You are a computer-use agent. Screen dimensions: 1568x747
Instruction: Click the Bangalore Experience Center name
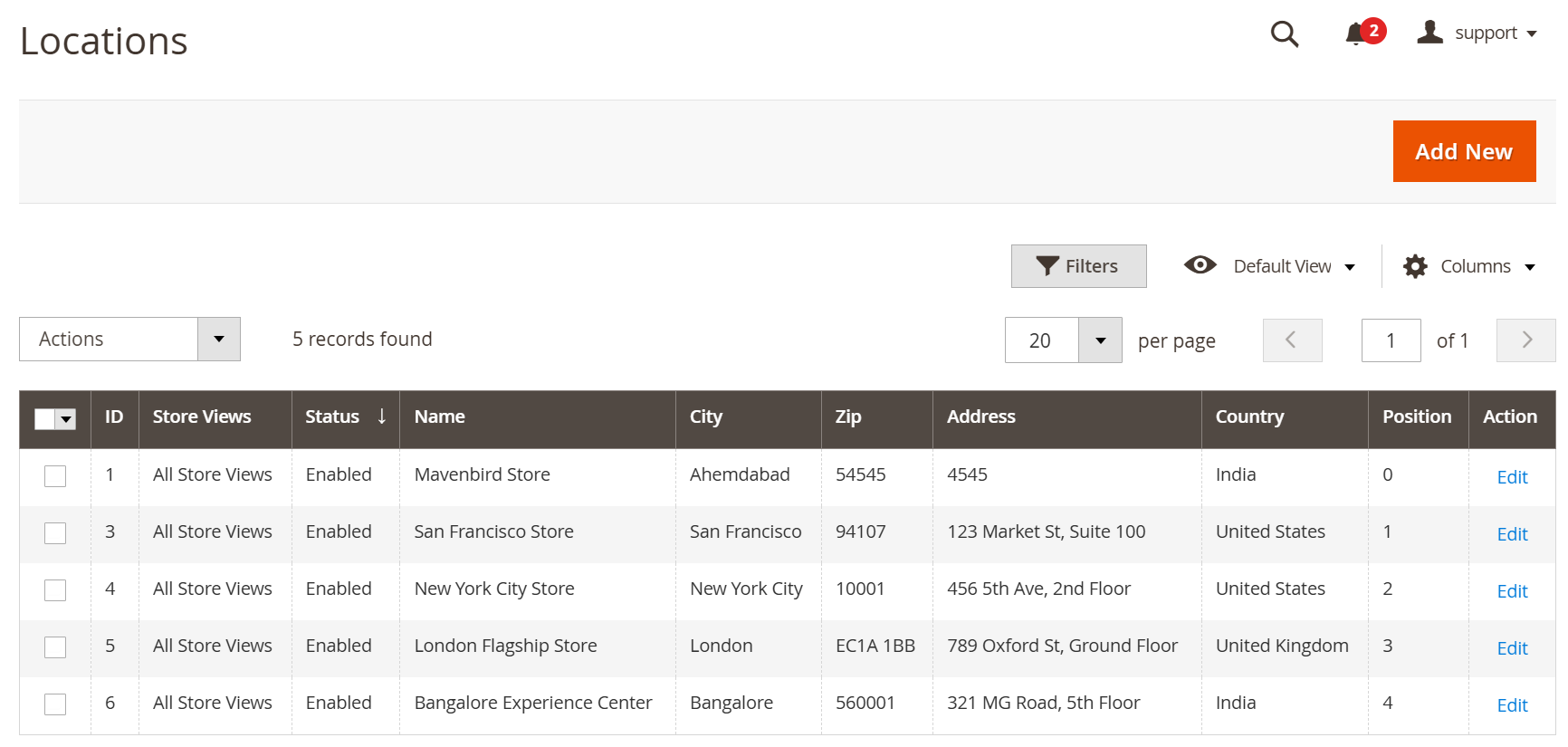[533, 703]
